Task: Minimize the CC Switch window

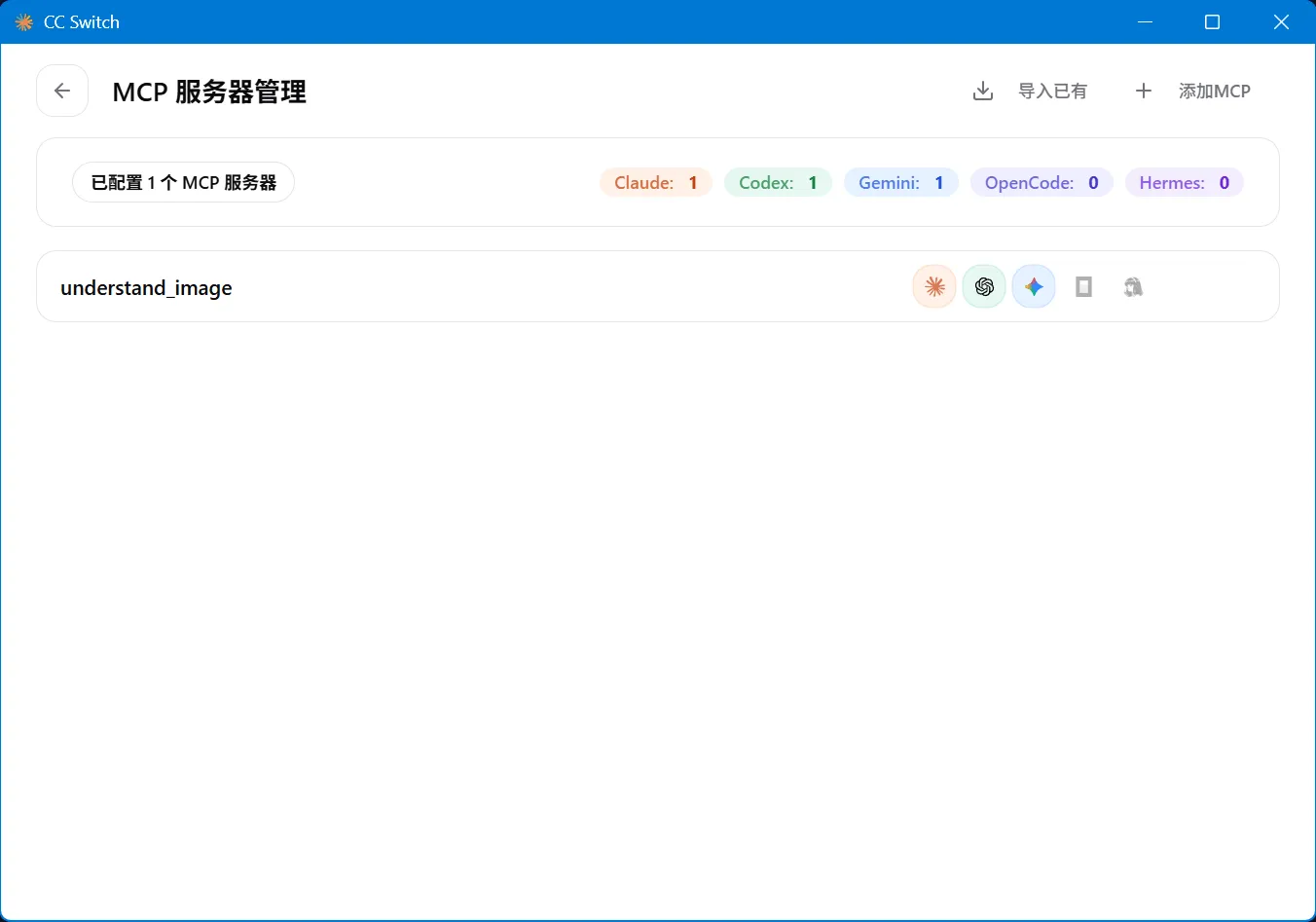Action: (1145, 21)
